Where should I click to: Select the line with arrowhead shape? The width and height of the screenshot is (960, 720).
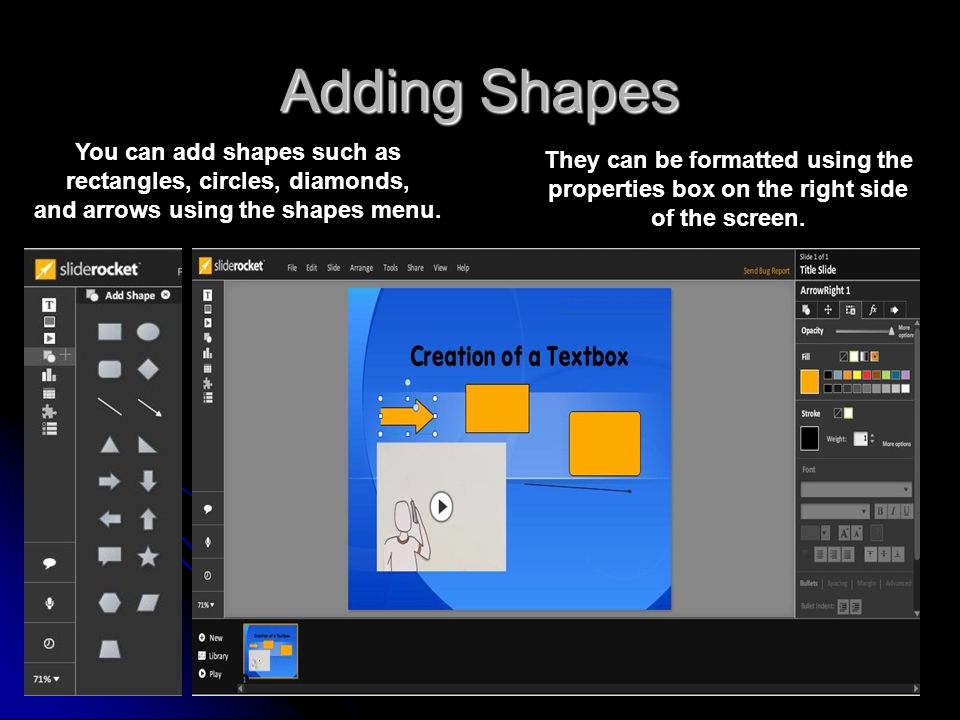click(x=149, y=408)
